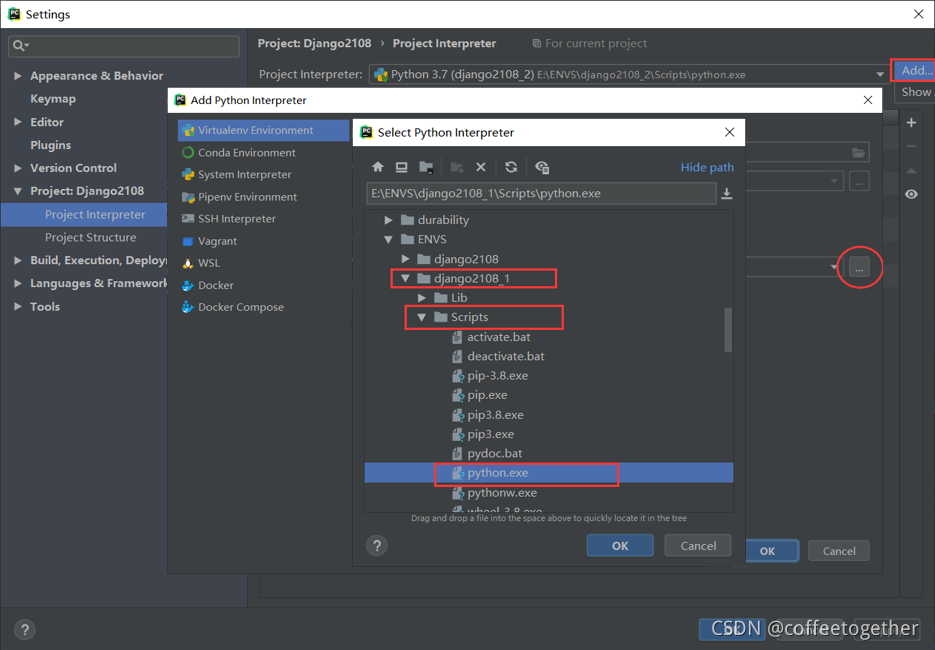Click the new folder toolbar icon
Viewport: 935px width, 650px height.
pyautogui.click(x=457, y=167)
